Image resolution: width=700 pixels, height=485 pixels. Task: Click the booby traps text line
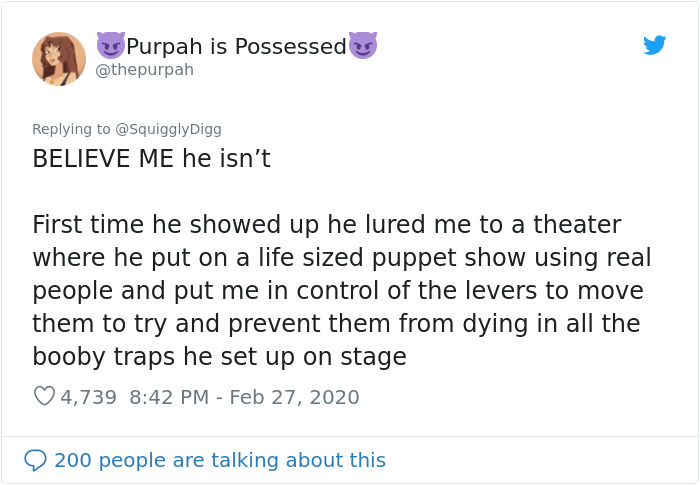point(219,357)
